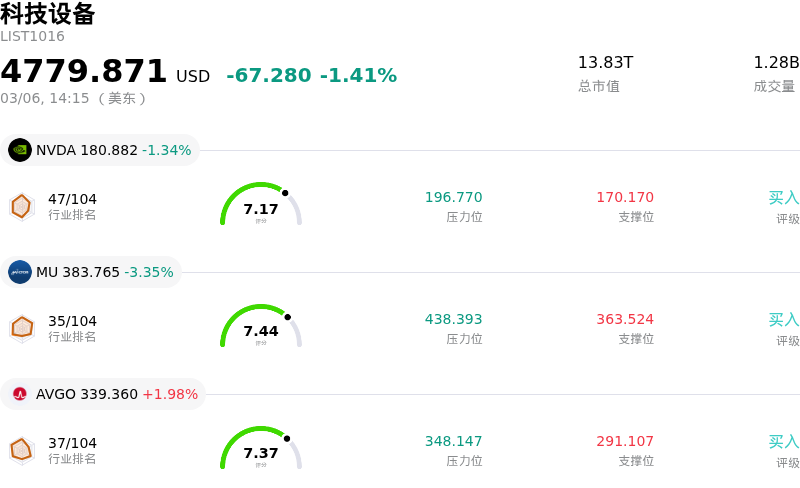Click the NVDA Nvidia logo icon

pyautogui.click(x=20, y=150)
